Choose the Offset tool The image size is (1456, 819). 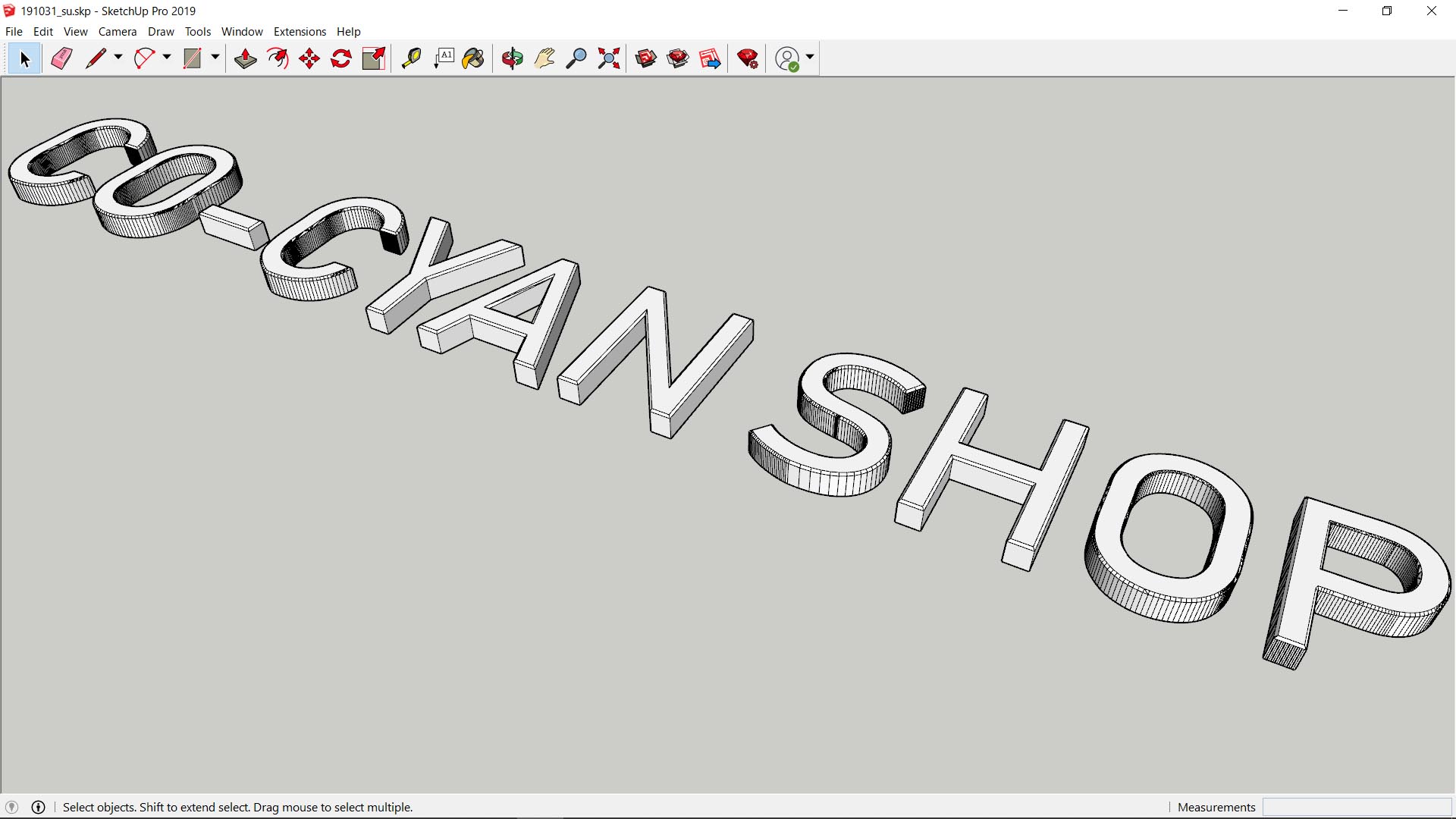pyautogui.click(x=278, y=59)
